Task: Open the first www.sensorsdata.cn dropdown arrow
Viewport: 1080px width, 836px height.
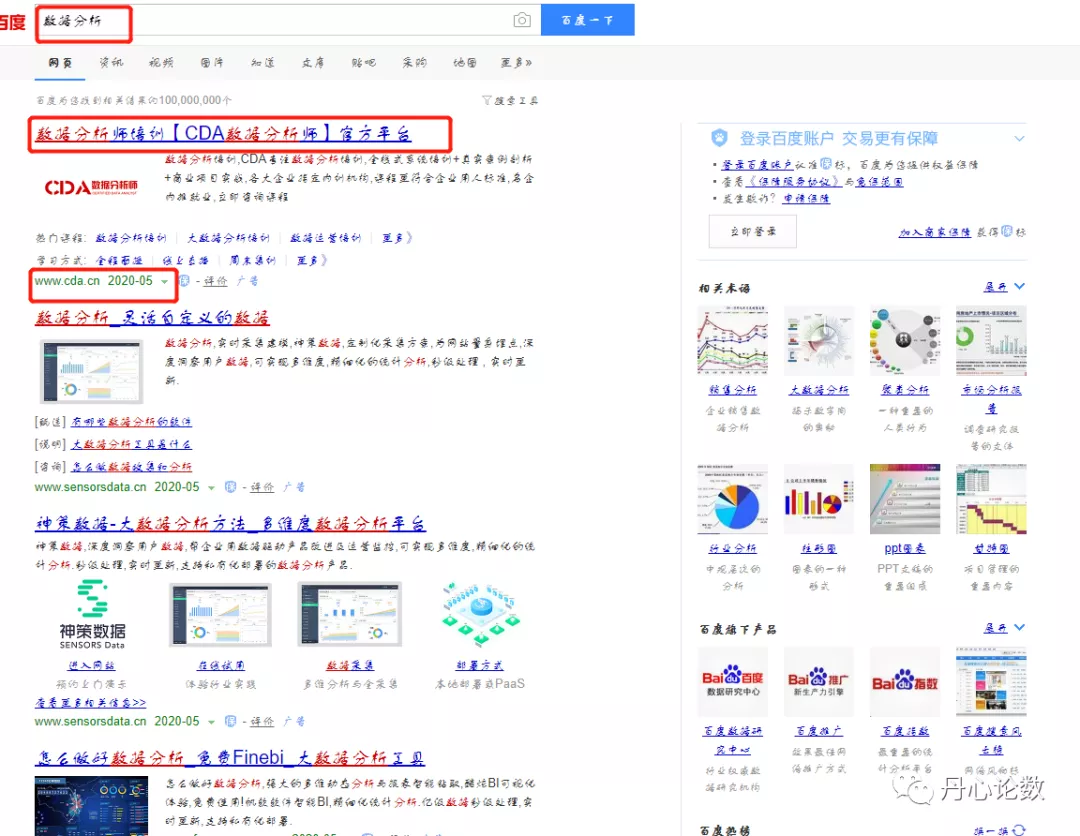Action: point(211,488)
